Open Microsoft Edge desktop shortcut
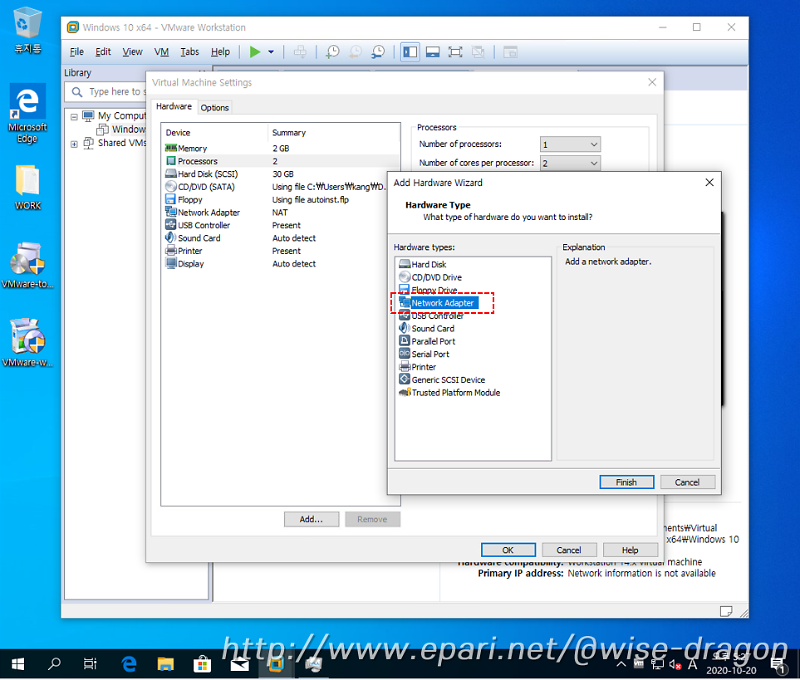This screenshot has width=800, height=680. tap(28, 113)
